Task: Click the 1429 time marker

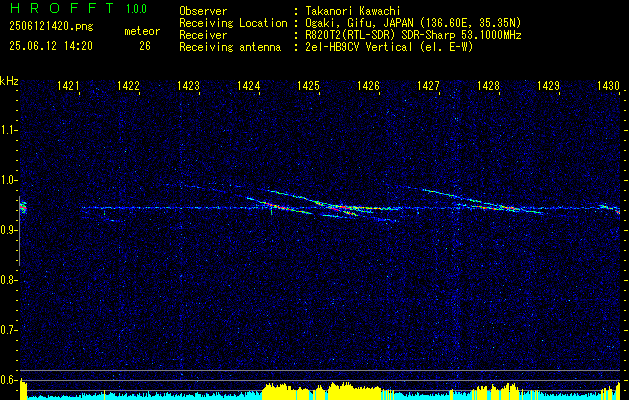Action: click(548, 85)
